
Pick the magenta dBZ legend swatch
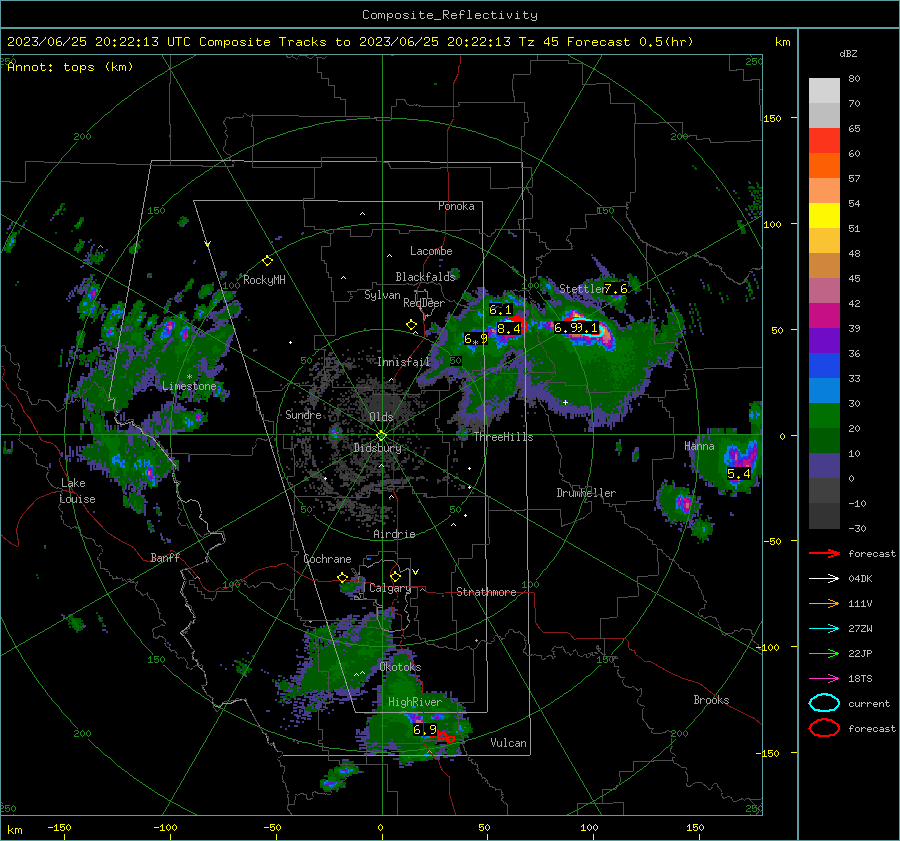[x=824, y=316]
